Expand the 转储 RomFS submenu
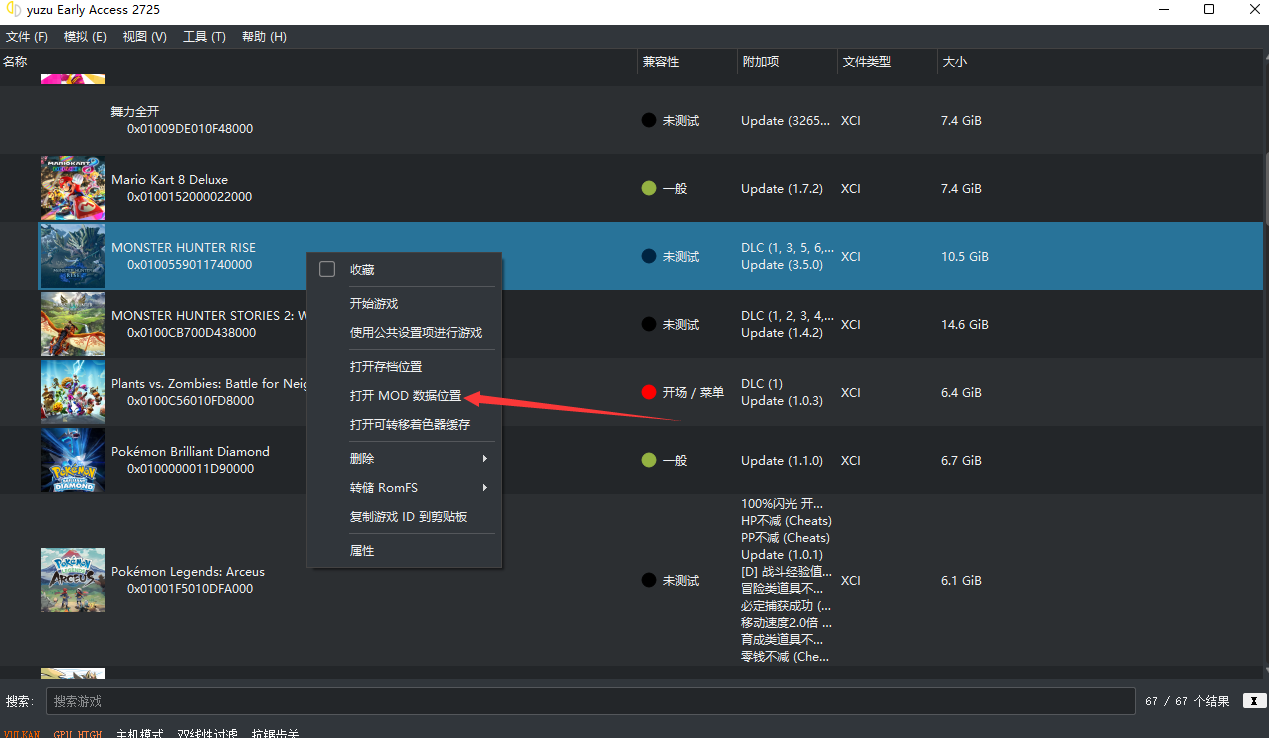Image resolution: width=1269 pixels, height=738 pixels. point(404,487)
